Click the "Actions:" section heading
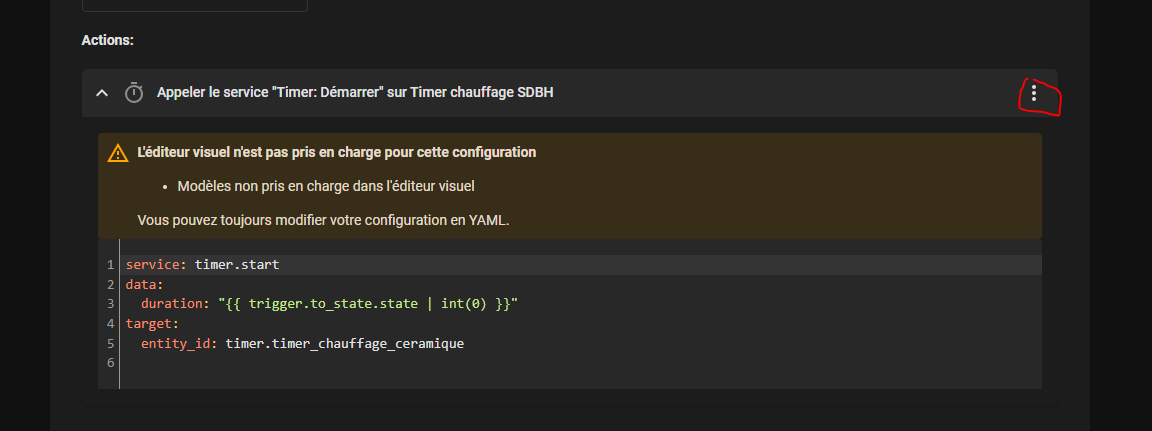1152x431 pixels. tap(107, 40)
